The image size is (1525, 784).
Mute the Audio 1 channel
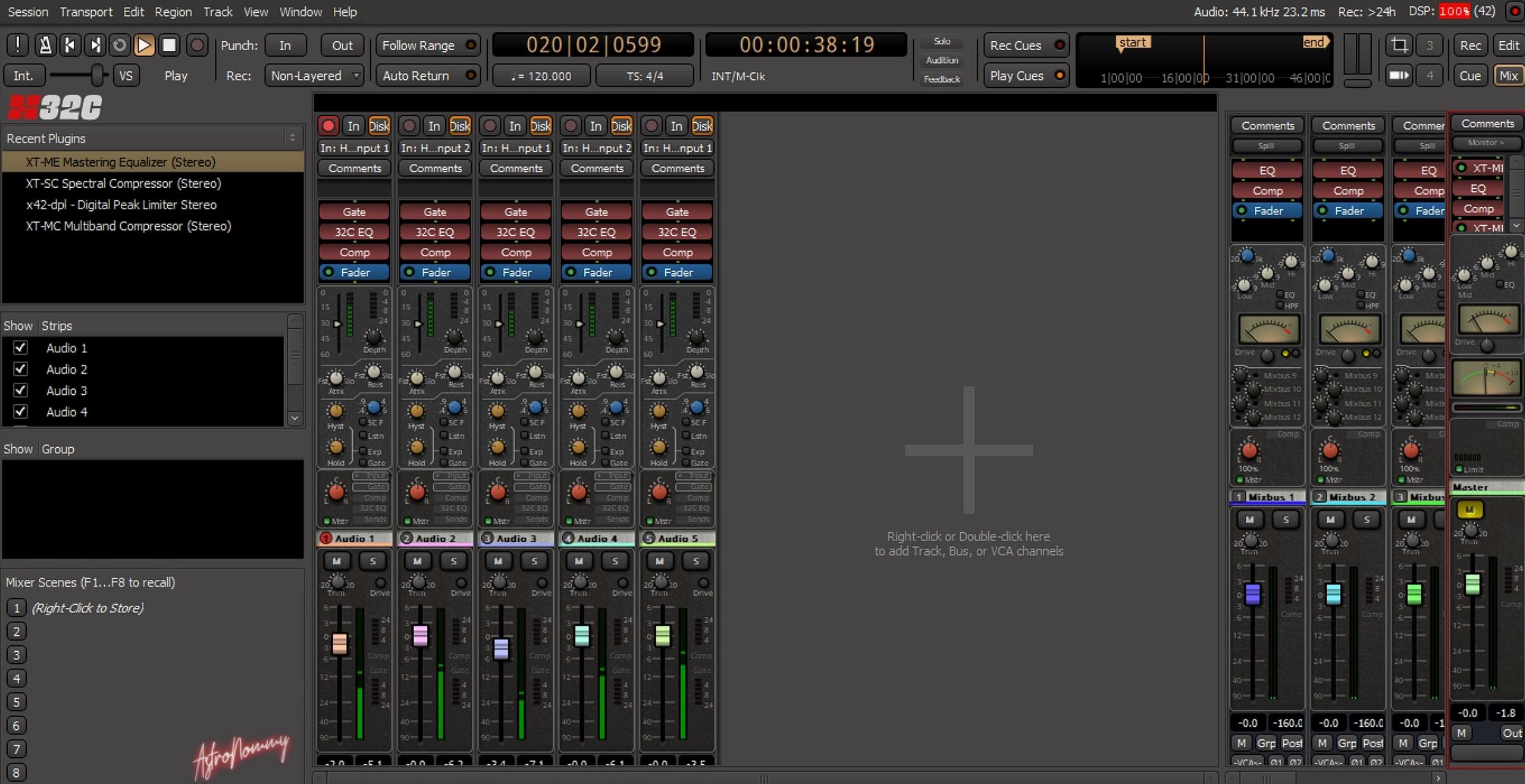[336, 561]
